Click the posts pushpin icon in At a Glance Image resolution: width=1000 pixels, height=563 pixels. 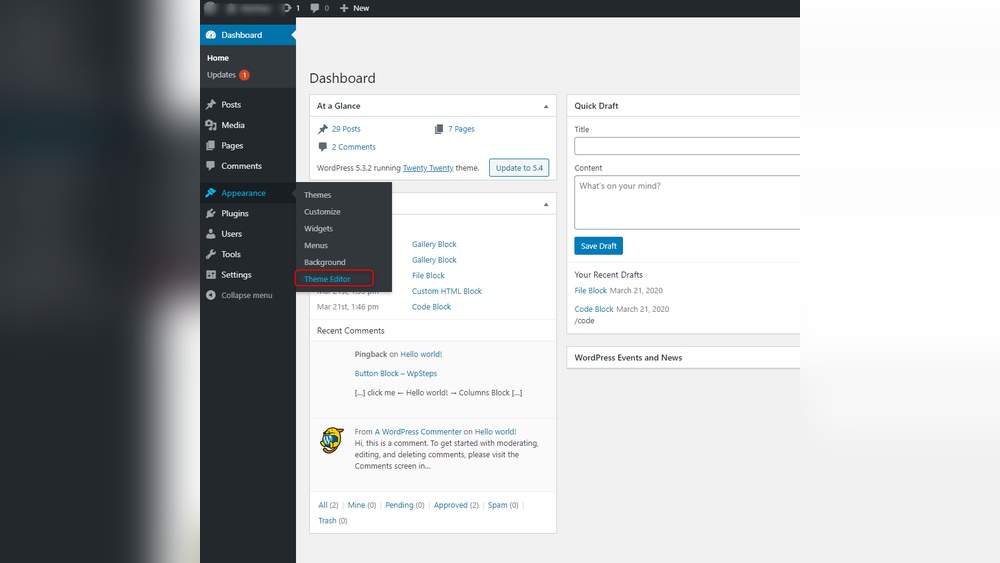pos(323,129)
